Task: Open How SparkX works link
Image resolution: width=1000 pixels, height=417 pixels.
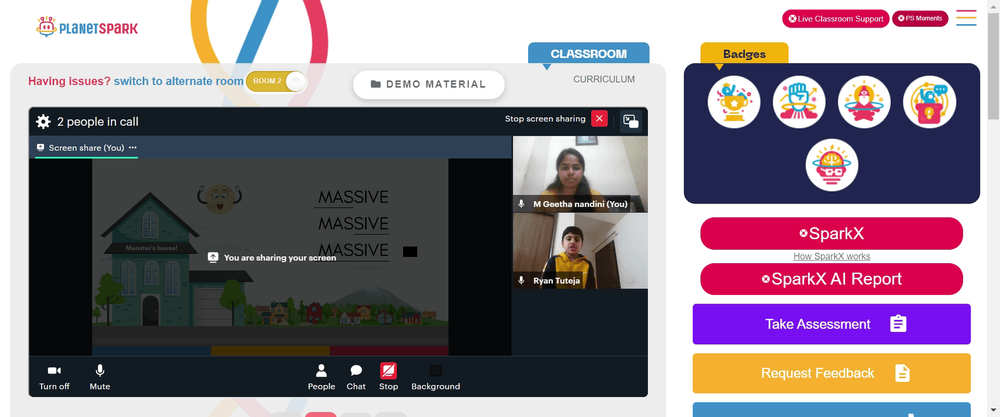Action: 832,256
